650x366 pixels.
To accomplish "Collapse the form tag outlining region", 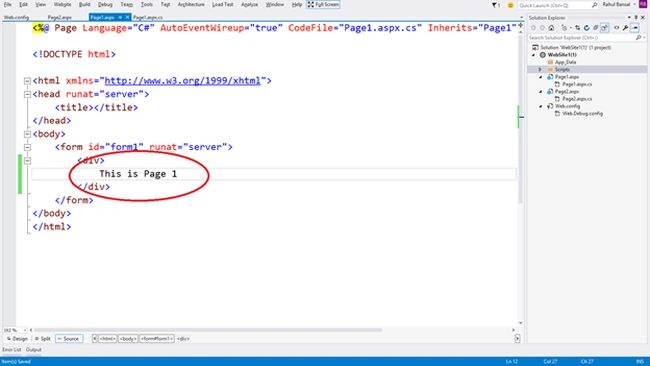I will (27, 147).
